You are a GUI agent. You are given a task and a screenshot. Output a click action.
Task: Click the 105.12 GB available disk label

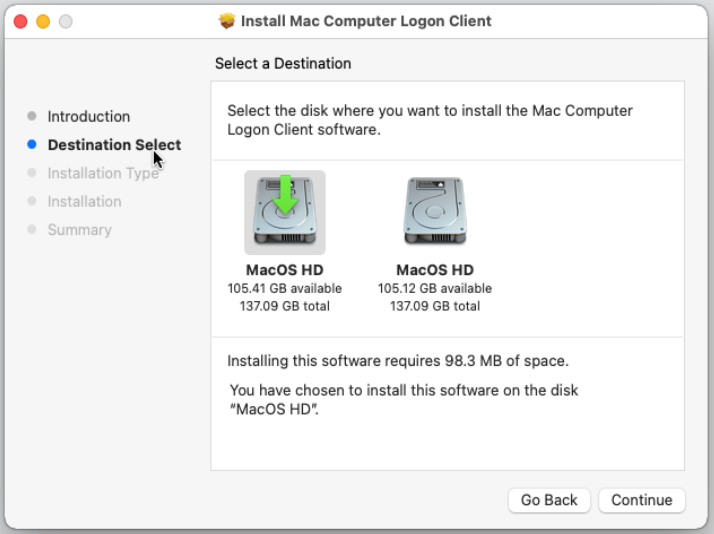[434, 288]
